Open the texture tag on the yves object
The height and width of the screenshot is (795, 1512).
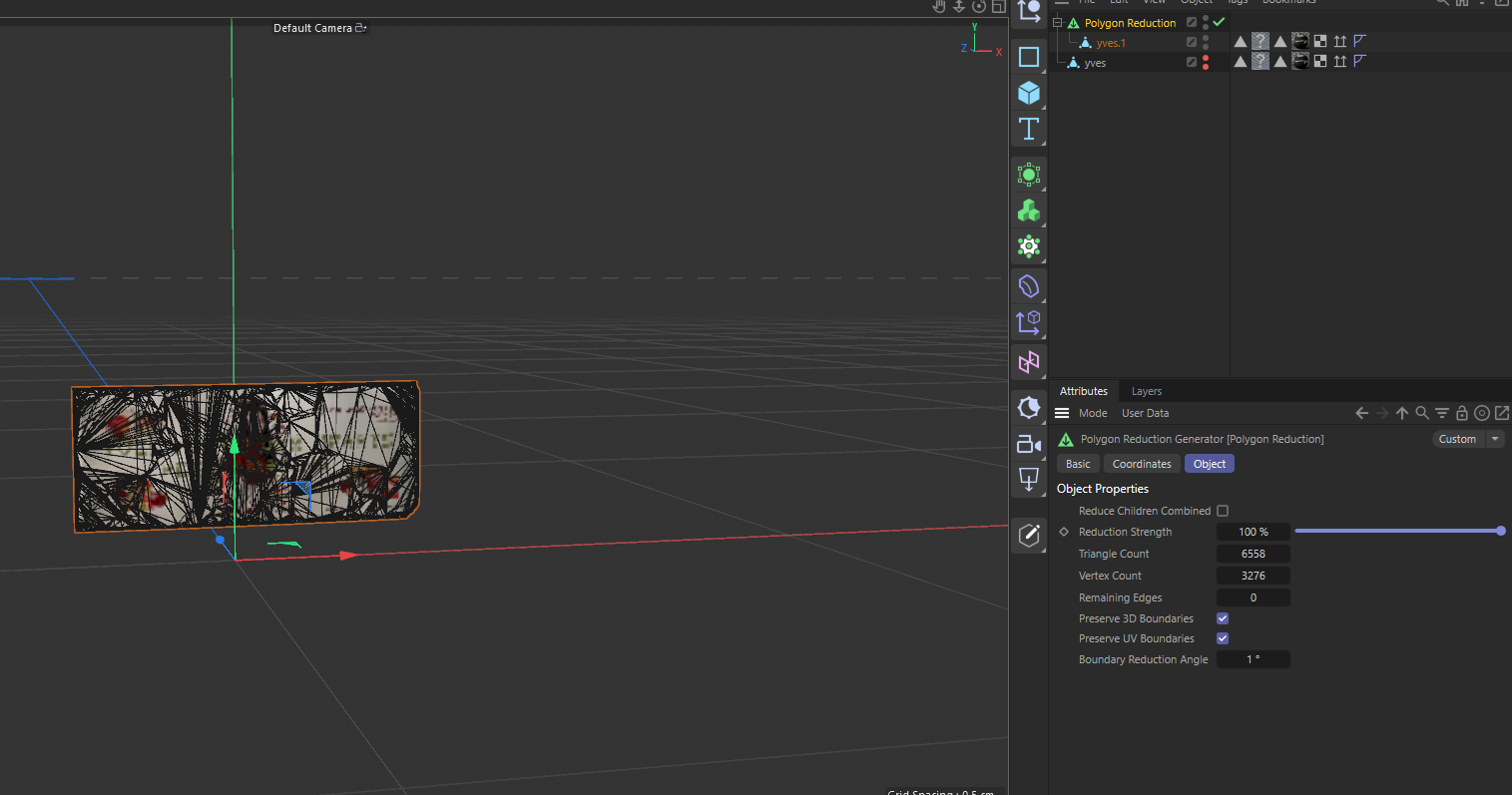(x=1300, y=61)
